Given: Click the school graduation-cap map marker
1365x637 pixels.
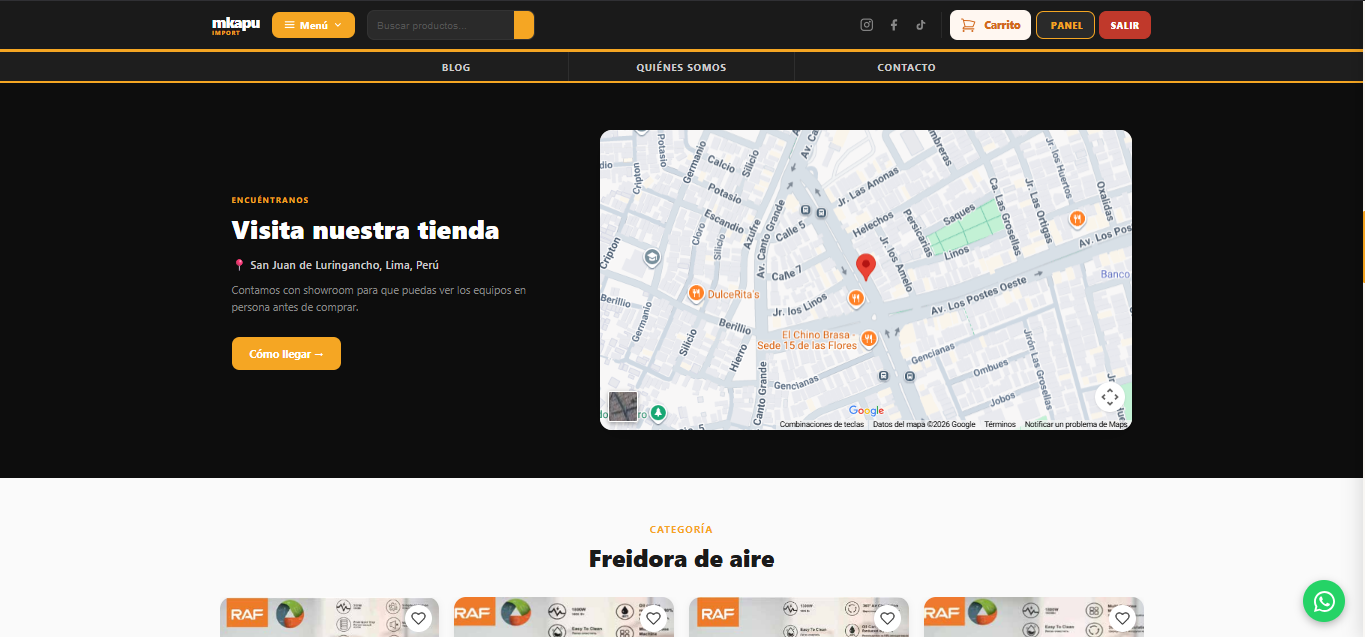Looking at the screenshot, I should coord(652,258).
